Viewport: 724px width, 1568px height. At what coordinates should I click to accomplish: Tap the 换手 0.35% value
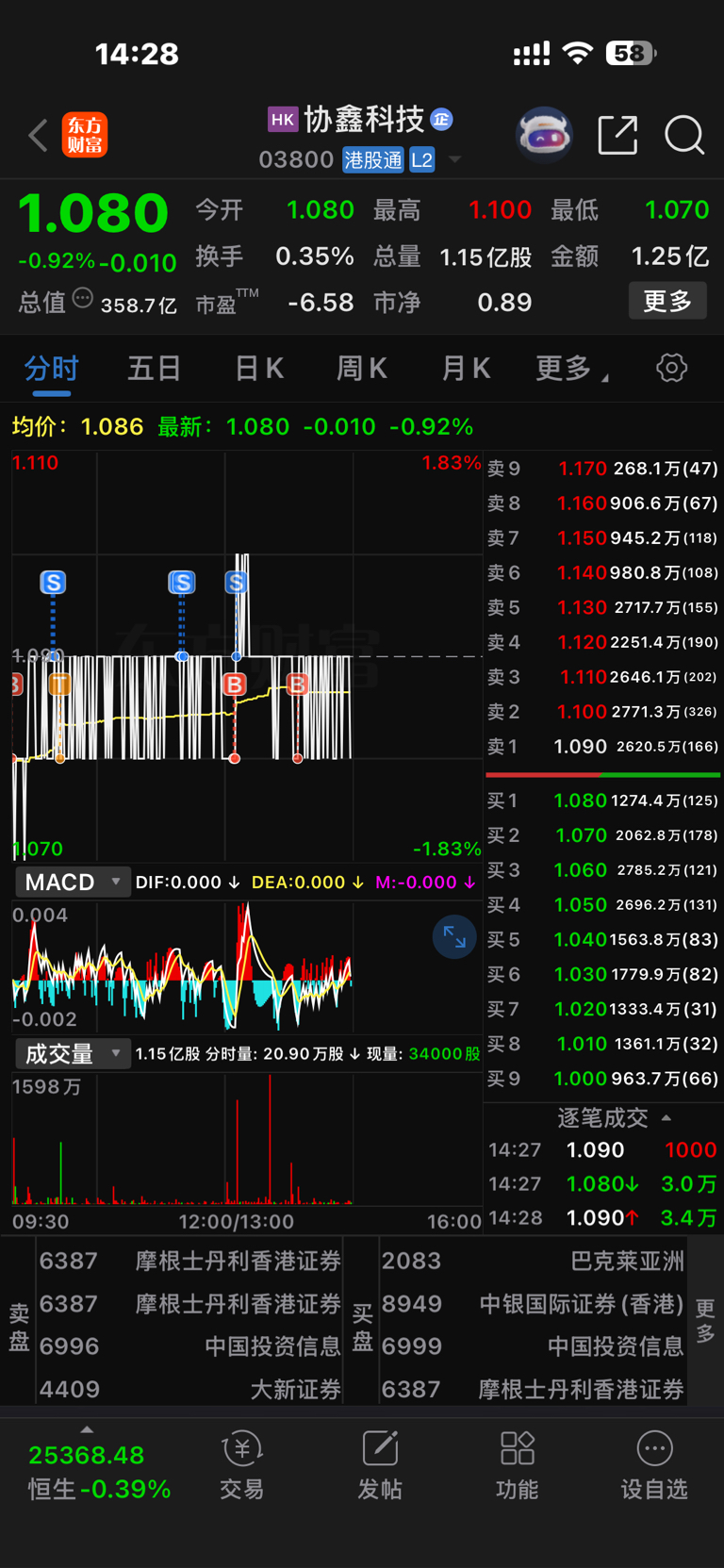point(315,256)
